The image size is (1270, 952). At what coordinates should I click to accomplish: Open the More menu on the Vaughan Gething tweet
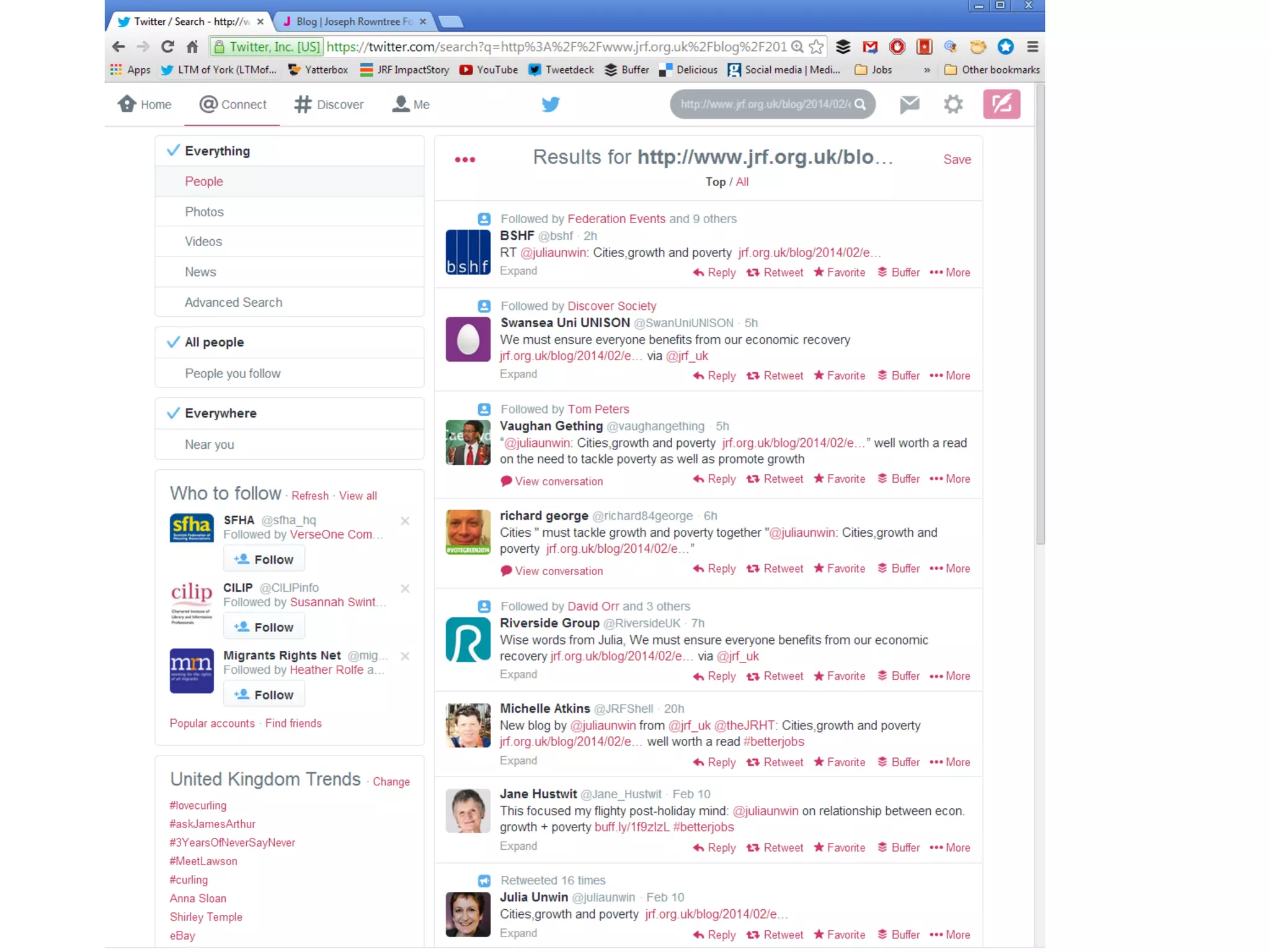pos(950,478)
